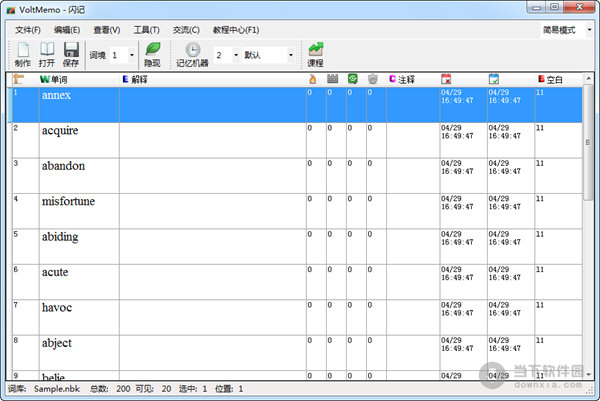
Task: Click the red calendar column header icon
Action: pos(446,79)
